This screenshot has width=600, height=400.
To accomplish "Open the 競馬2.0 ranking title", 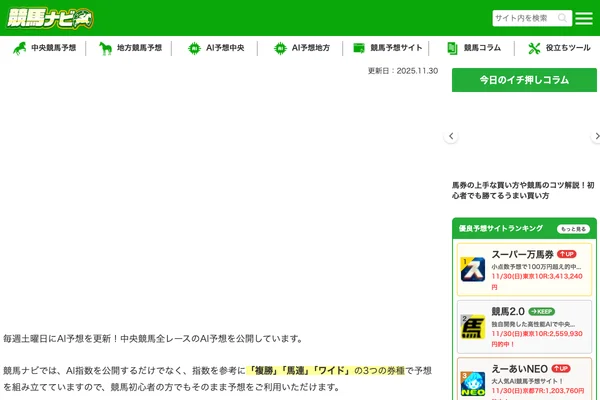I will coord(508,312).
